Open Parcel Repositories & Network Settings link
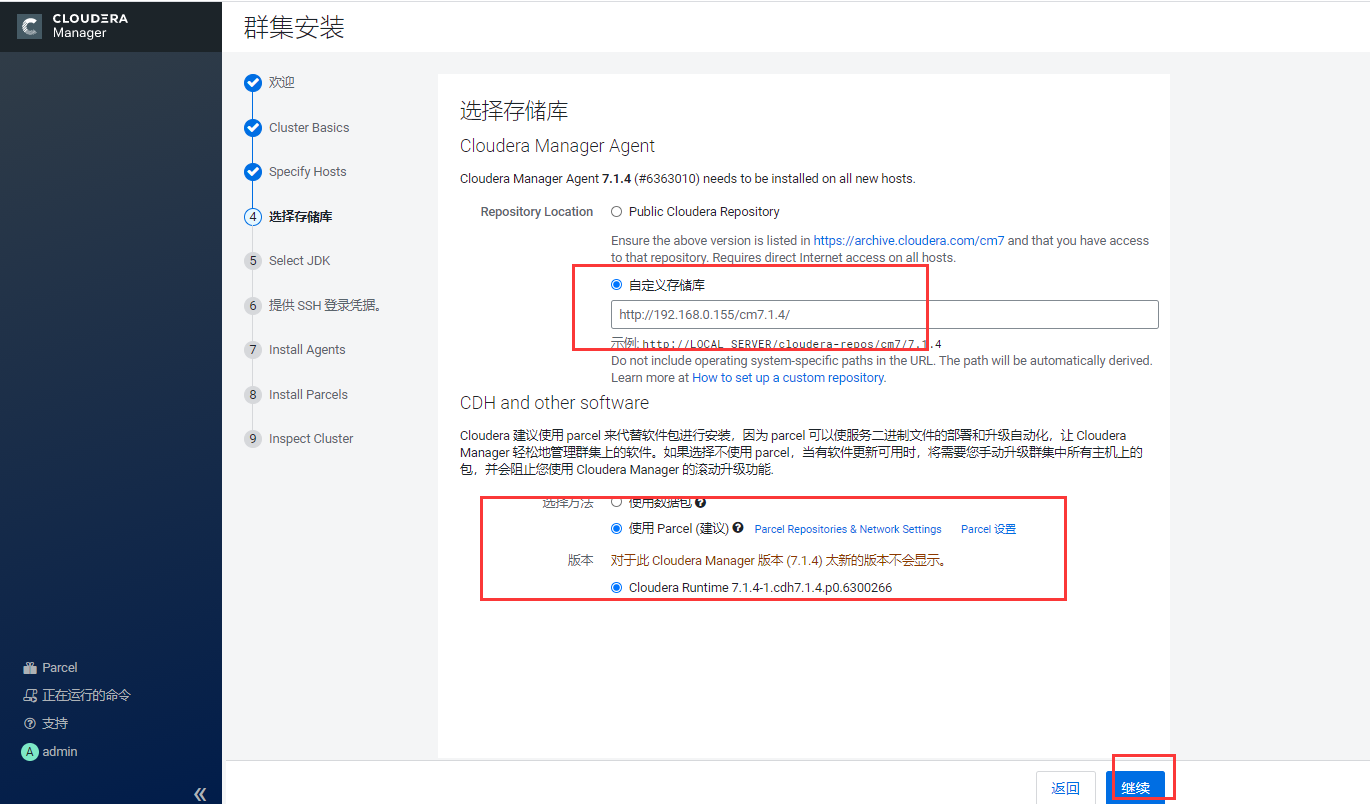This screenshot has width=1370, height=804. pos(848,529)
